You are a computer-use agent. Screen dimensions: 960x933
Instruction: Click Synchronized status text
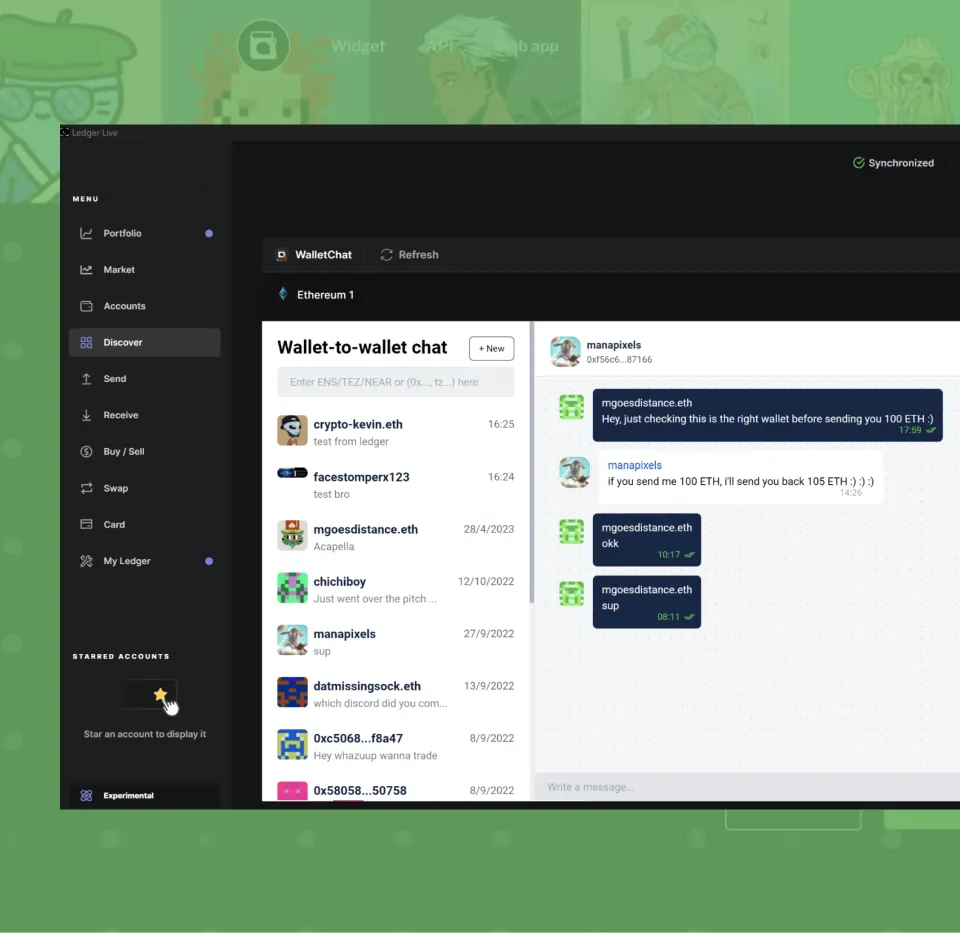point(901,163)
